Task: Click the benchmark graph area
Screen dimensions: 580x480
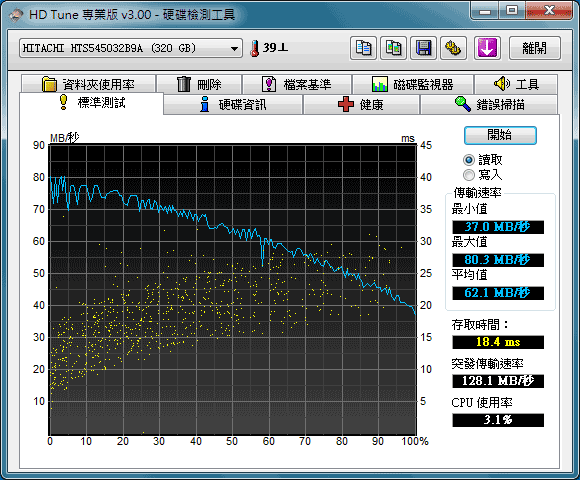Action: point(233,290)
